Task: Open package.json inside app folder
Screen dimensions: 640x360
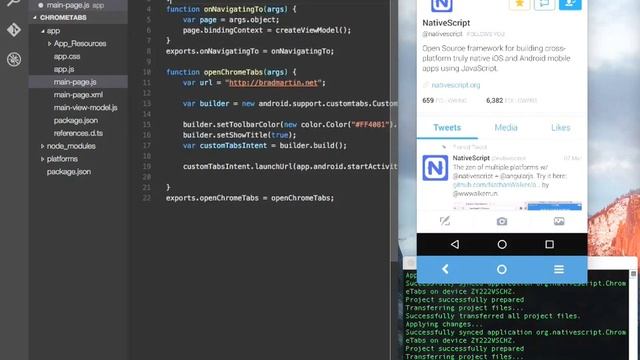Action: [x=76, y=120]
